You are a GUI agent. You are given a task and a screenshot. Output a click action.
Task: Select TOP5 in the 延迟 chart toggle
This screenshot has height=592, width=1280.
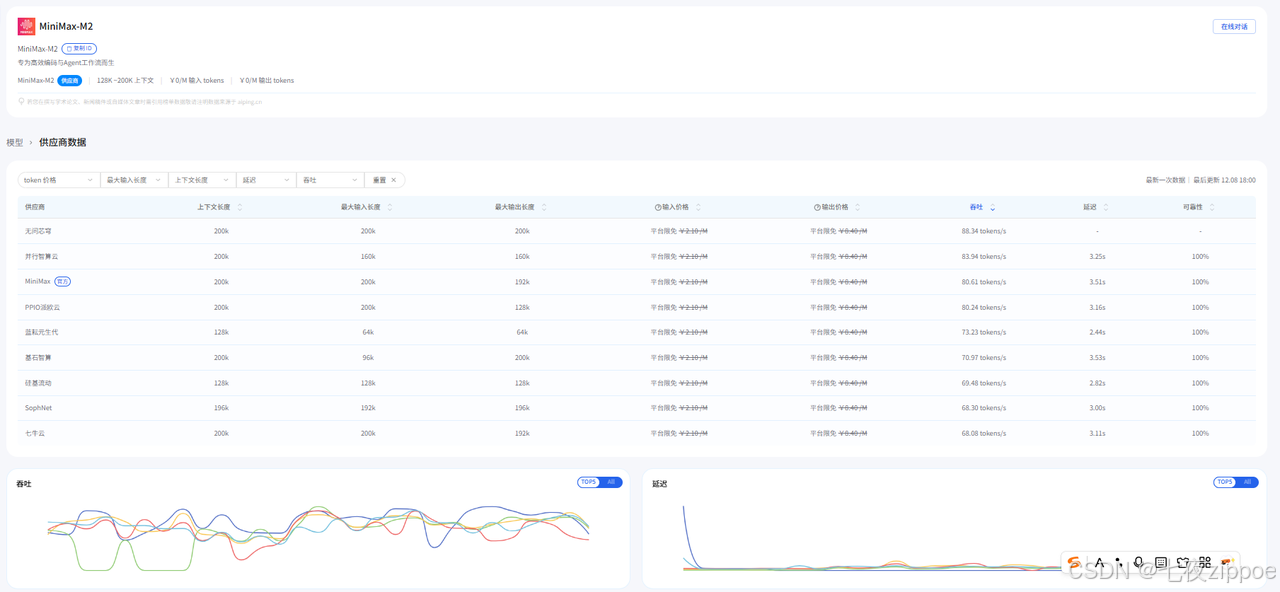tap(1225, 482)
